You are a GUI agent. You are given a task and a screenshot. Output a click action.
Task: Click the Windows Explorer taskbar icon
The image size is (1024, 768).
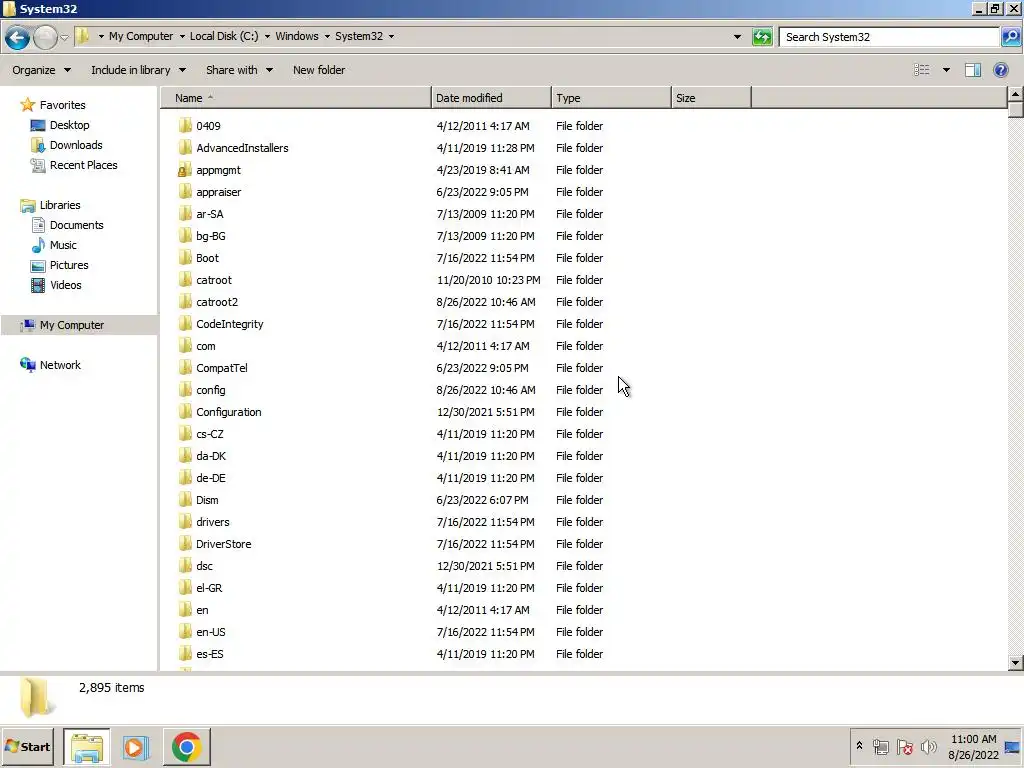tap(87, 746)
